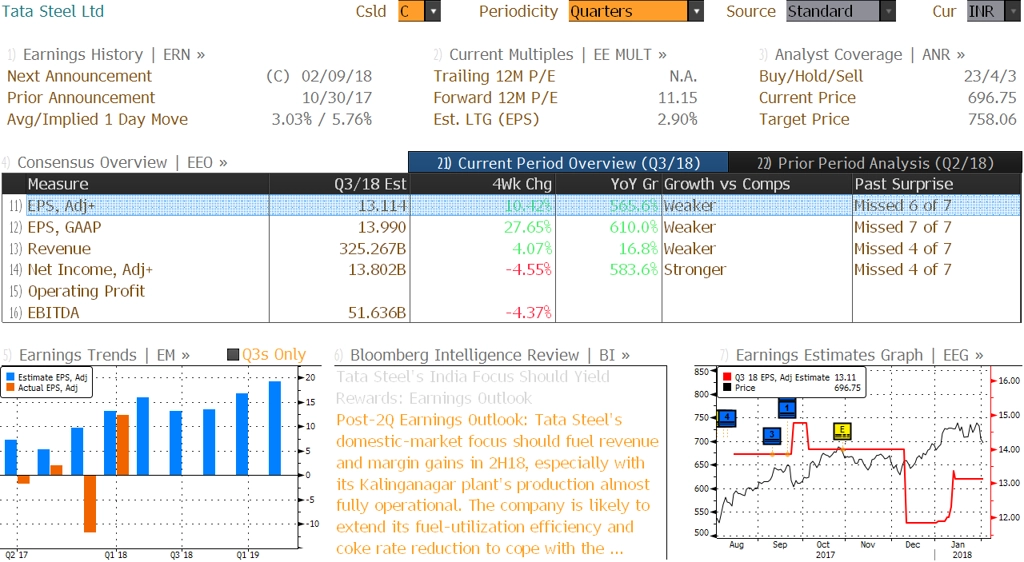Open the Periodicity Quarters dropdown arrow
The image size is (1024, 562).
pyautogui.click(x=696, y=11)
